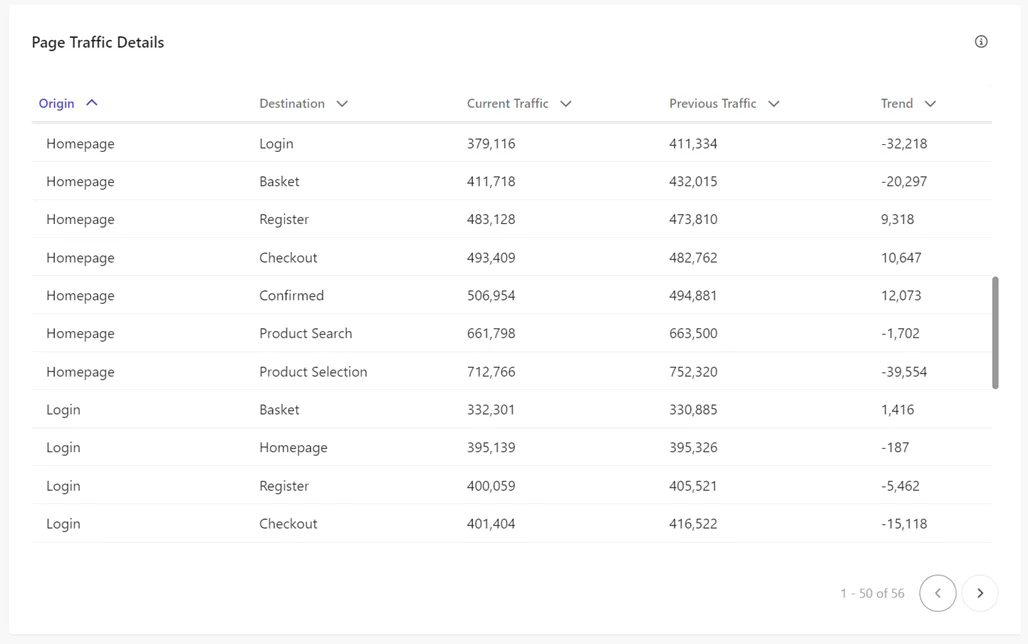
Task: Click previous traffic value 330,885
Action: (693, 410)
